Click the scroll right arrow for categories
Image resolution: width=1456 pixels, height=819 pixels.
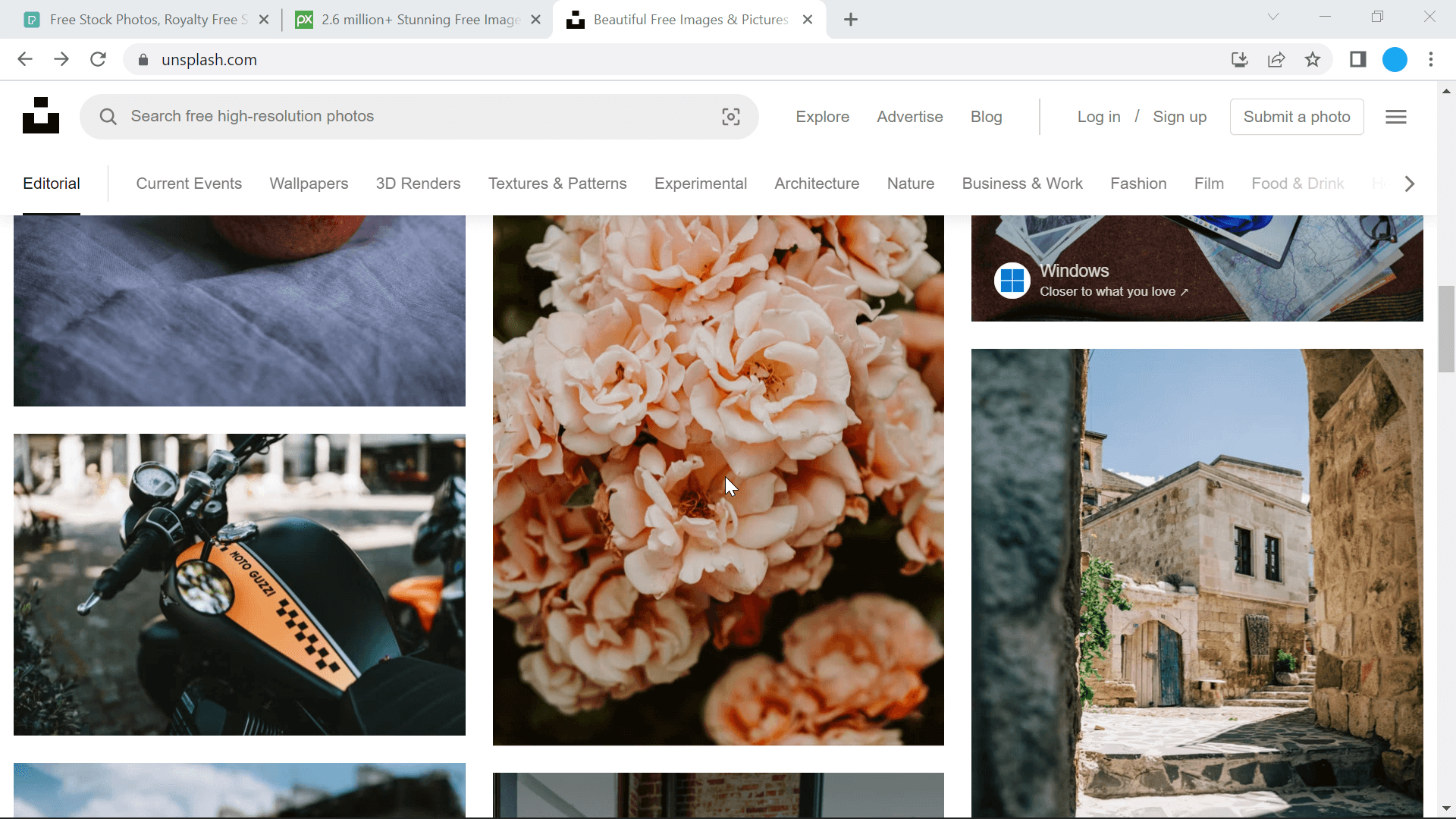click(x=1409, y=183)
